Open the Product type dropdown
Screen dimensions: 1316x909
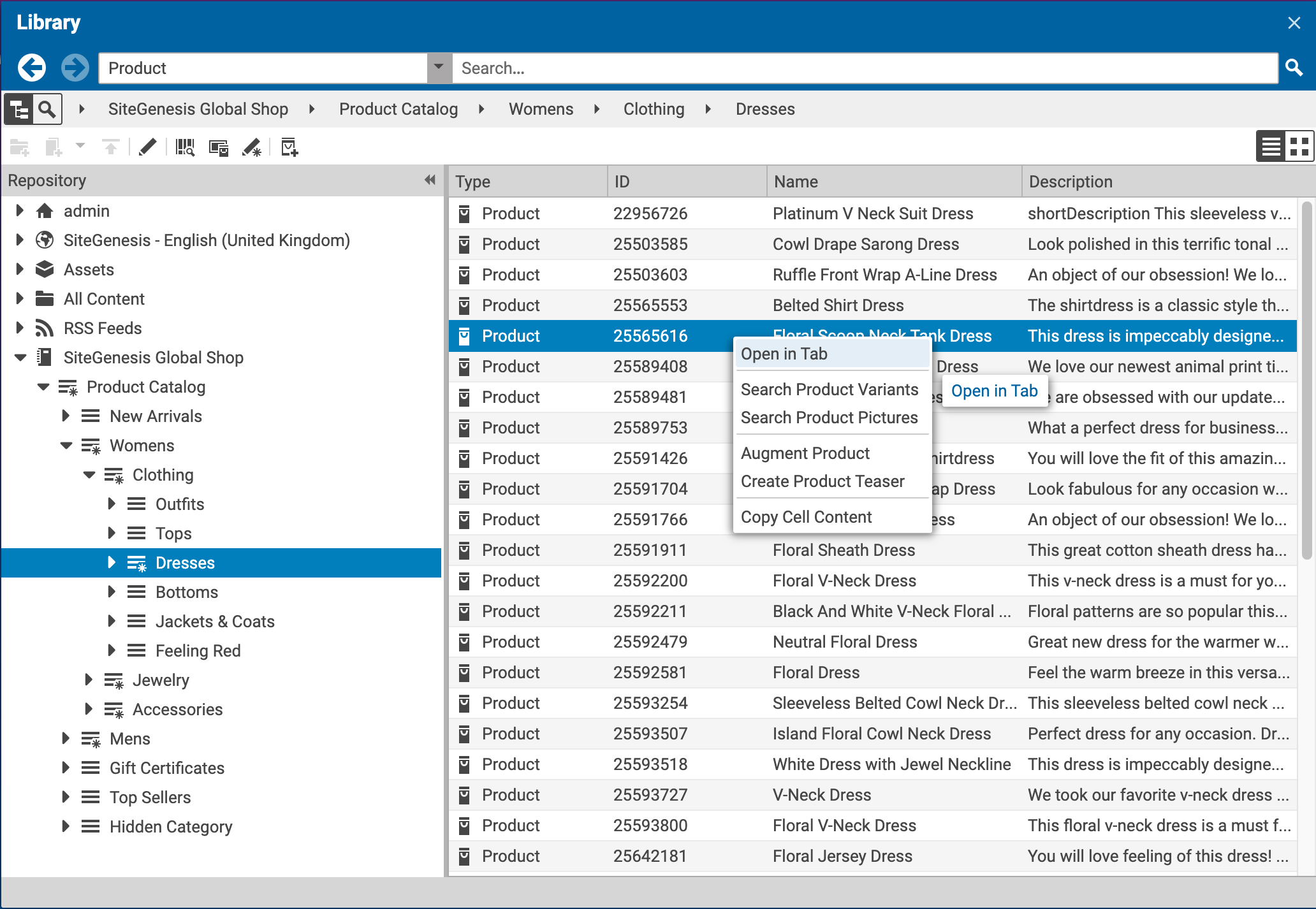[439, 67]
